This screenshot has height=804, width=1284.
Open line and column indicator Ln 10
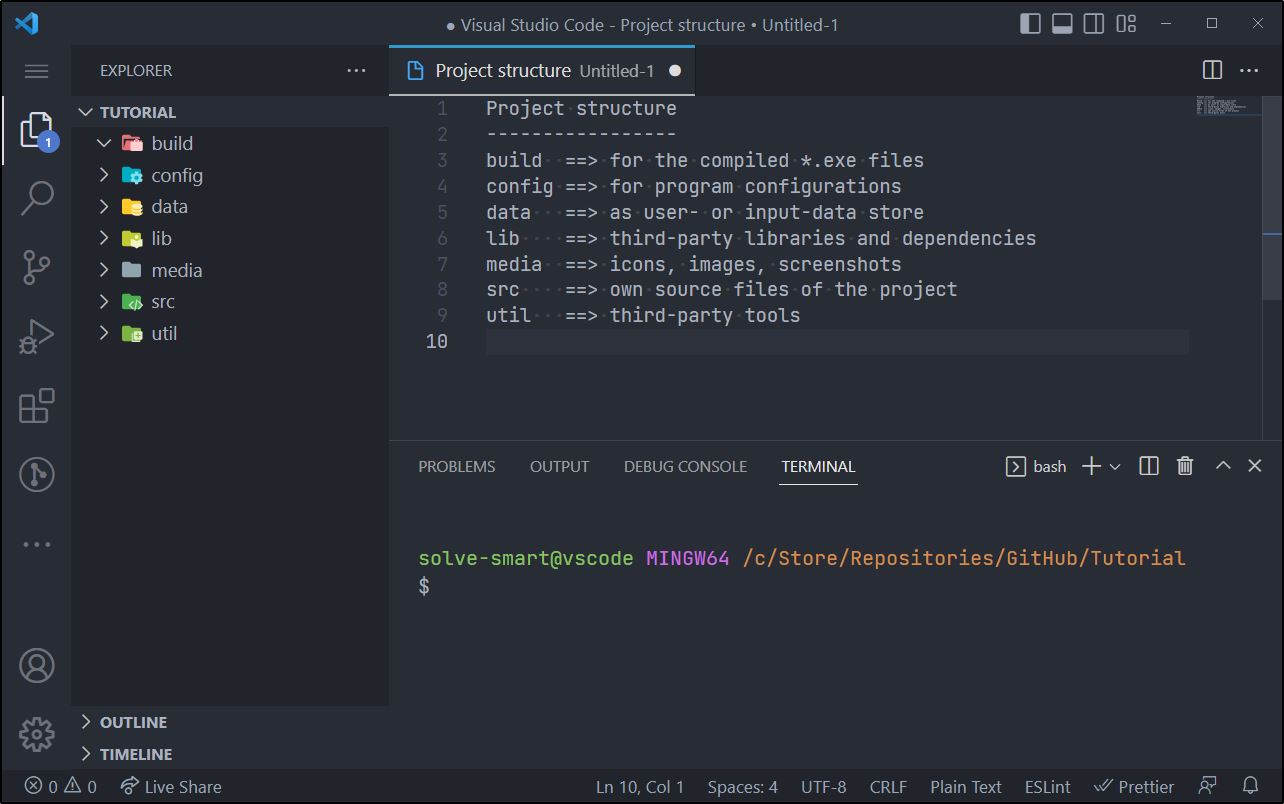tap(640, 786)
